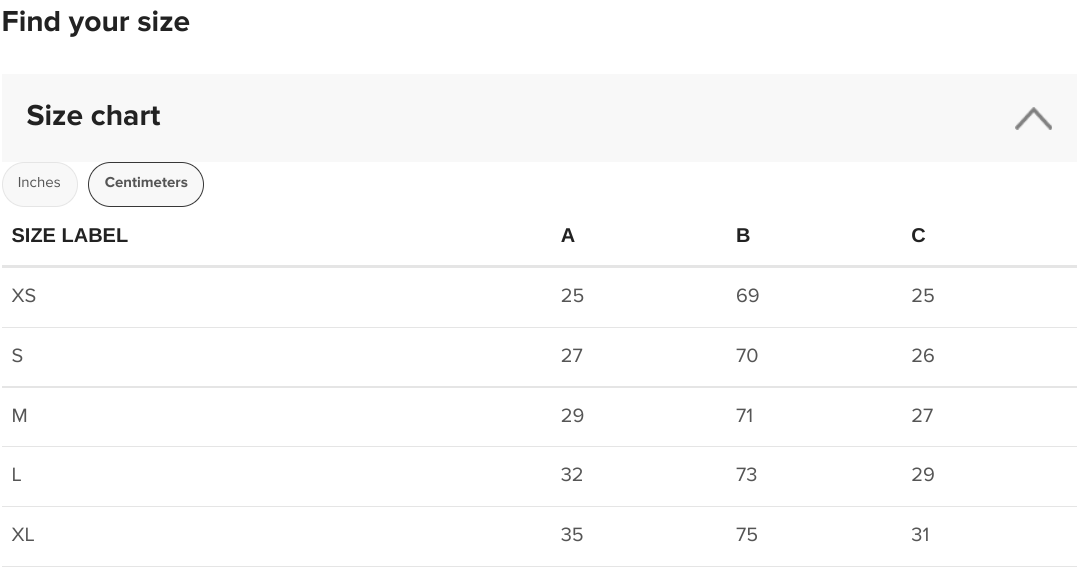Select the Centimeters unit toggle

tap(145, 184)
